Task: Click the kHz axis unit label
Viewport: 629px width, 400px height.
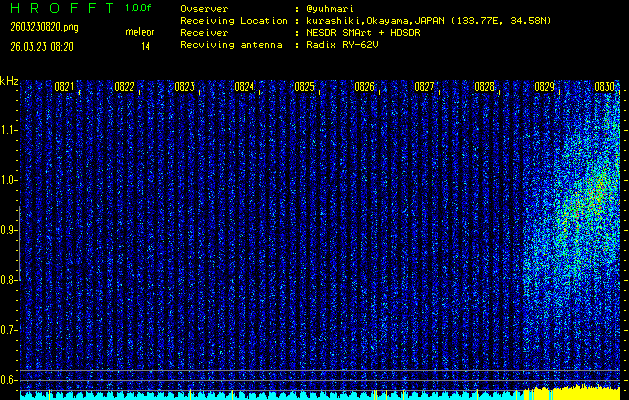Action: [x=9, y=80]
